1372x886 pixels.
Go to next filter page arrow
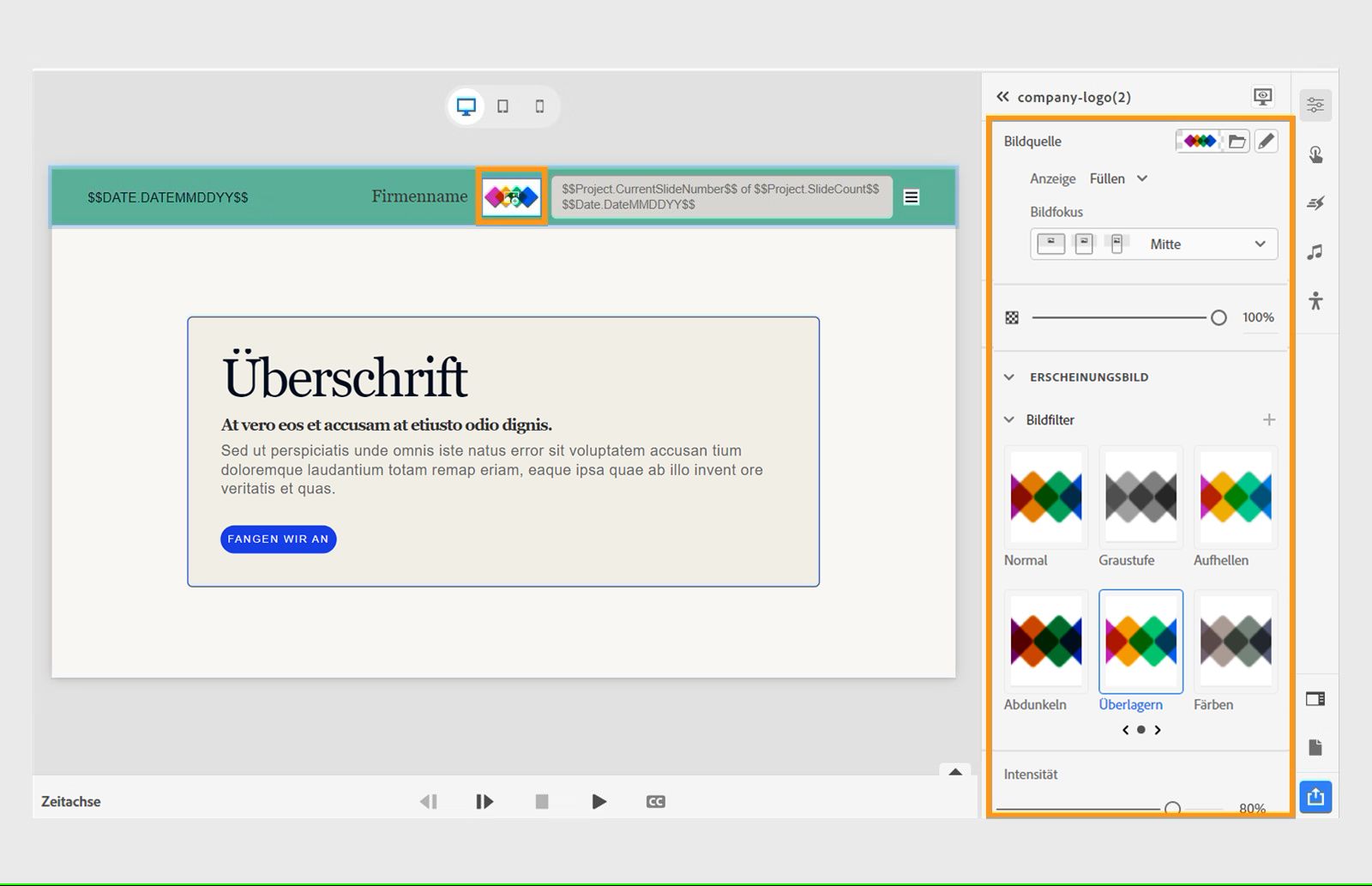pyautogui.click(x=1158, y=730)
